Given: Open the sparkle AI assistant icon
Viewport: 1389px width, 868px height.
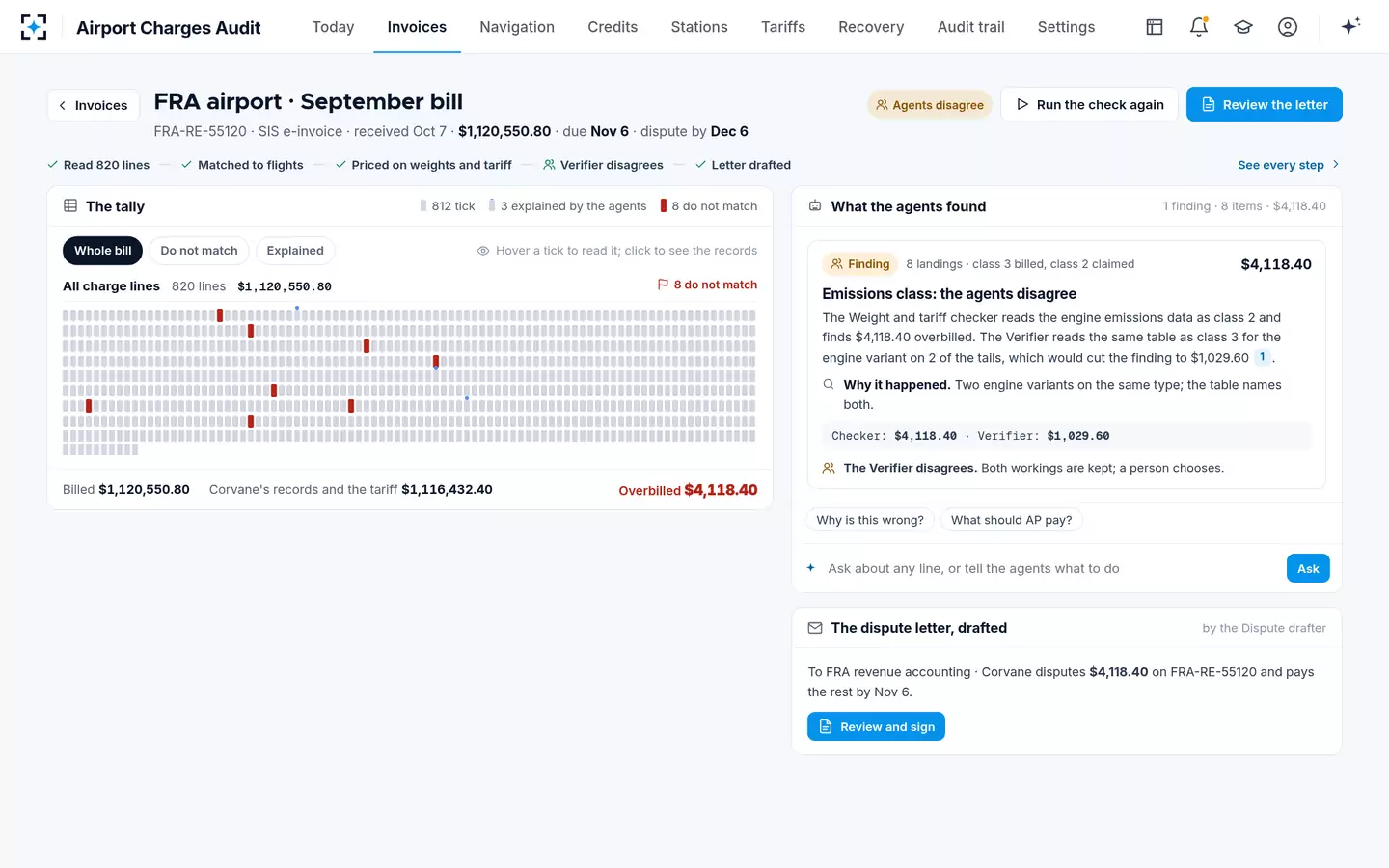Looking at the screenshot, I should (1350, 26).
